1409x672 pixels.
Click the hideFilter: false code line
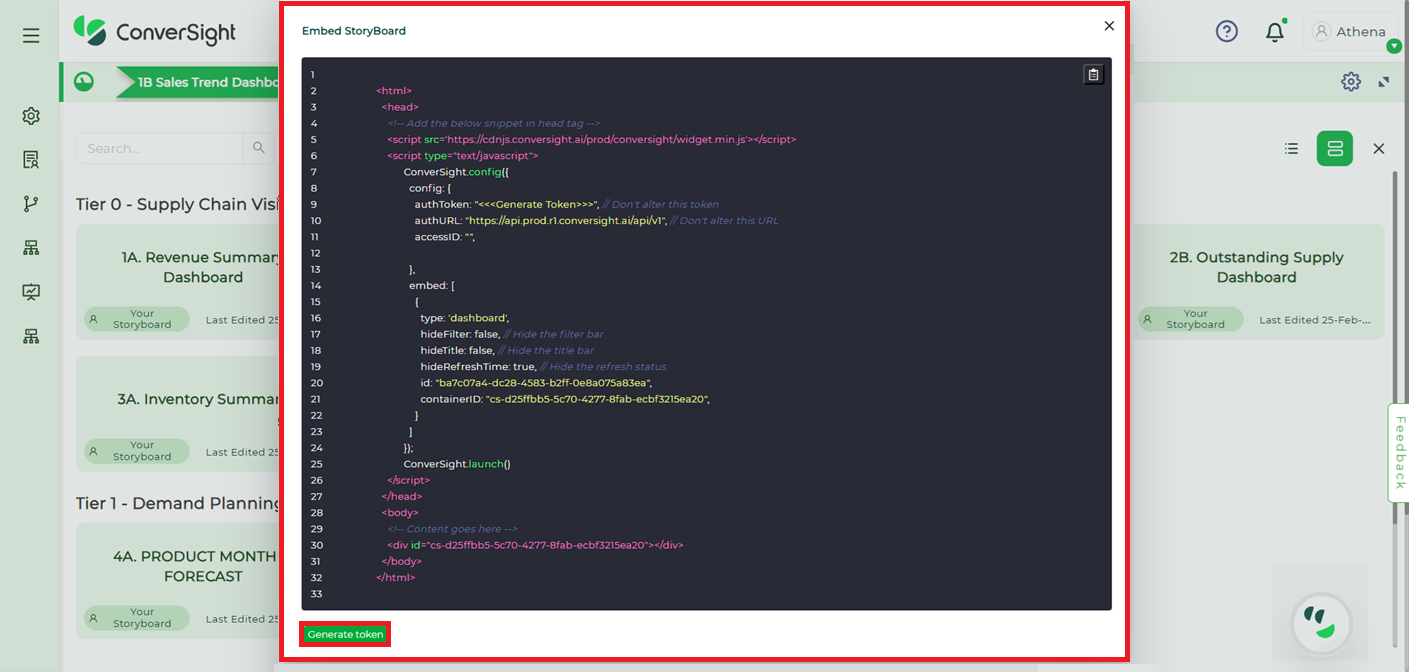pos(511,334)
